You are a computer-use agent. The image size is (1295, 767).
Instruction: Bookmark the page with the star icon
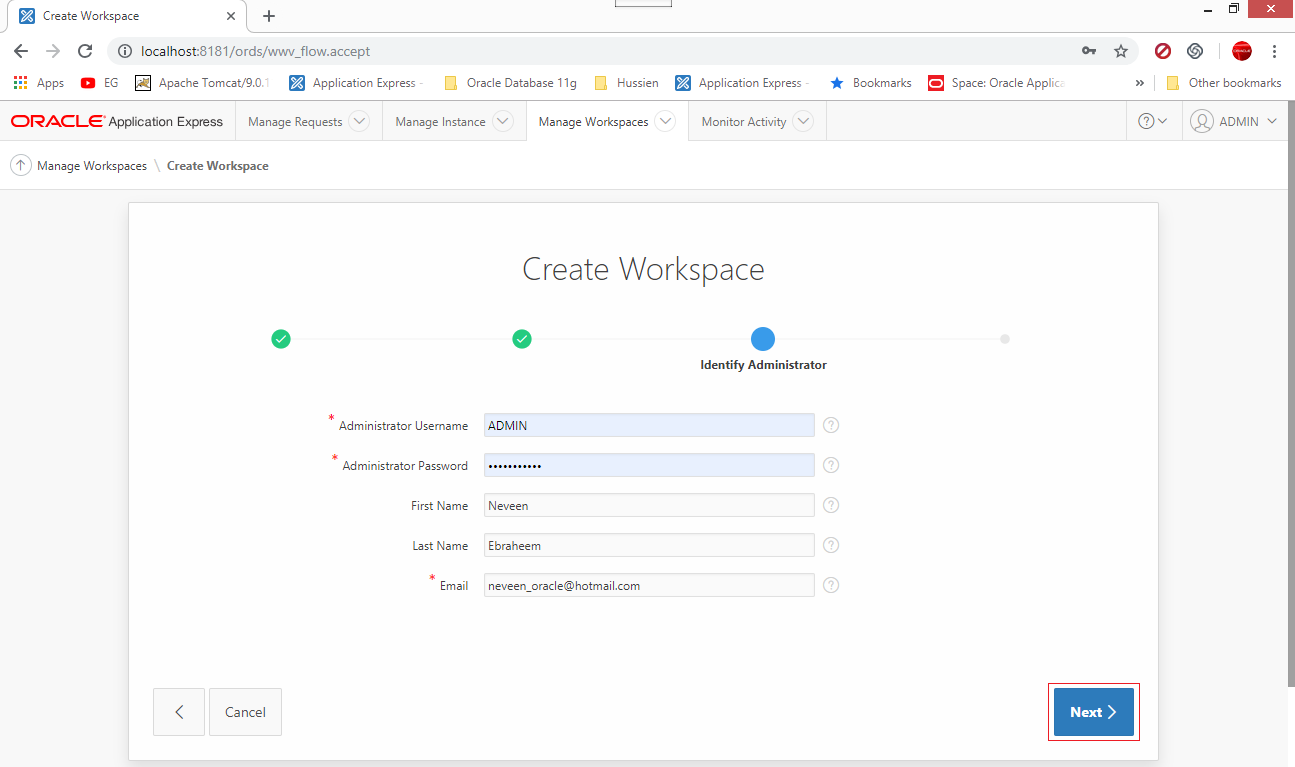click(x=1121, y=51)
